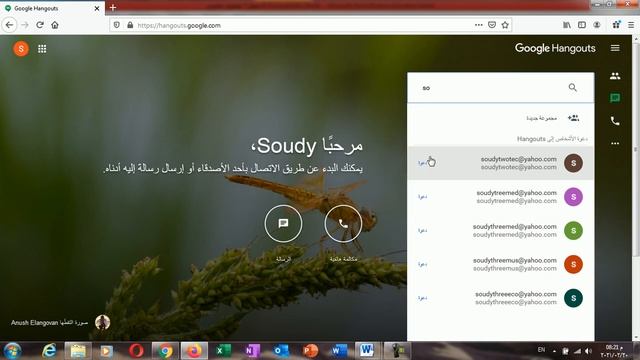This screenshot has width=640, height=360.
Task: Open Opera browser from the taskbar
Action: pos(136,351)
